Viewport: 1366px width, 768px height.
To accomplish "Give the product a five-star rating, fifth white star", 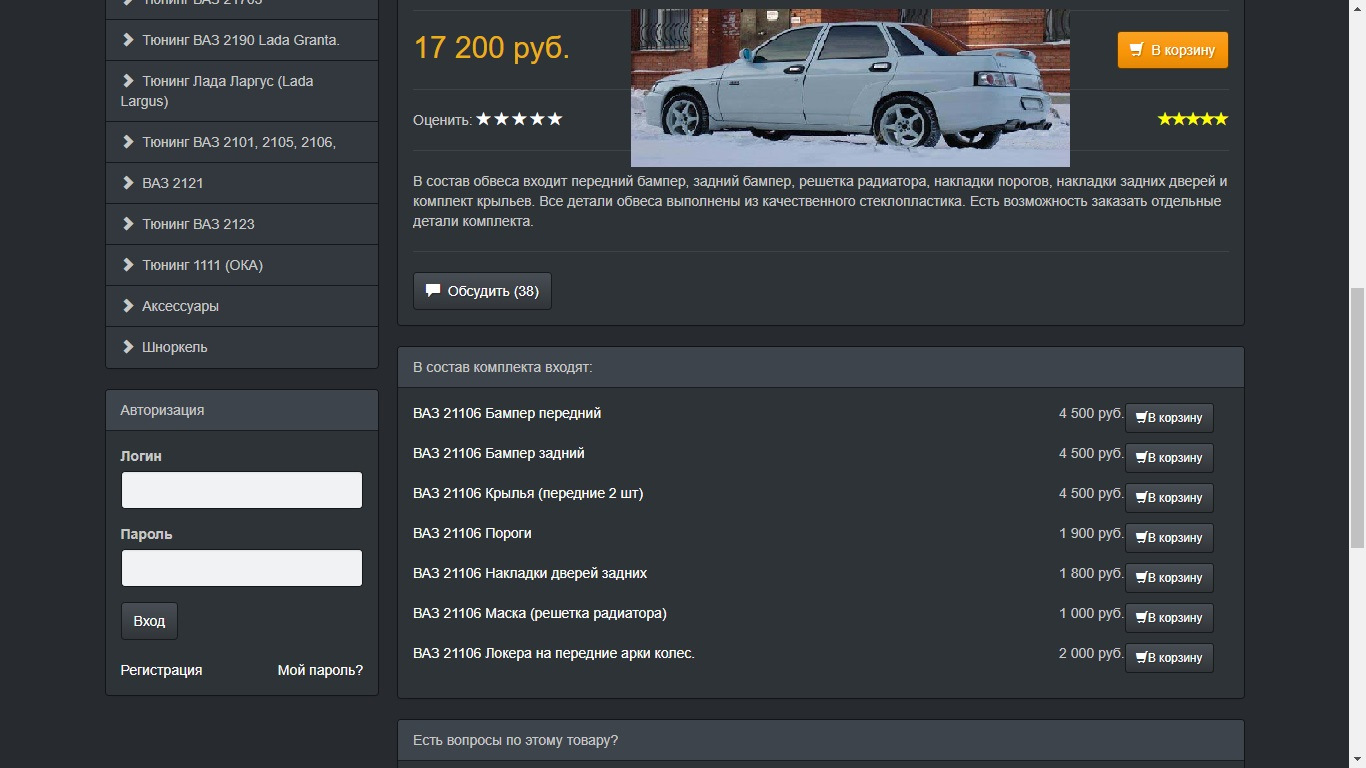I will point(555,119).
